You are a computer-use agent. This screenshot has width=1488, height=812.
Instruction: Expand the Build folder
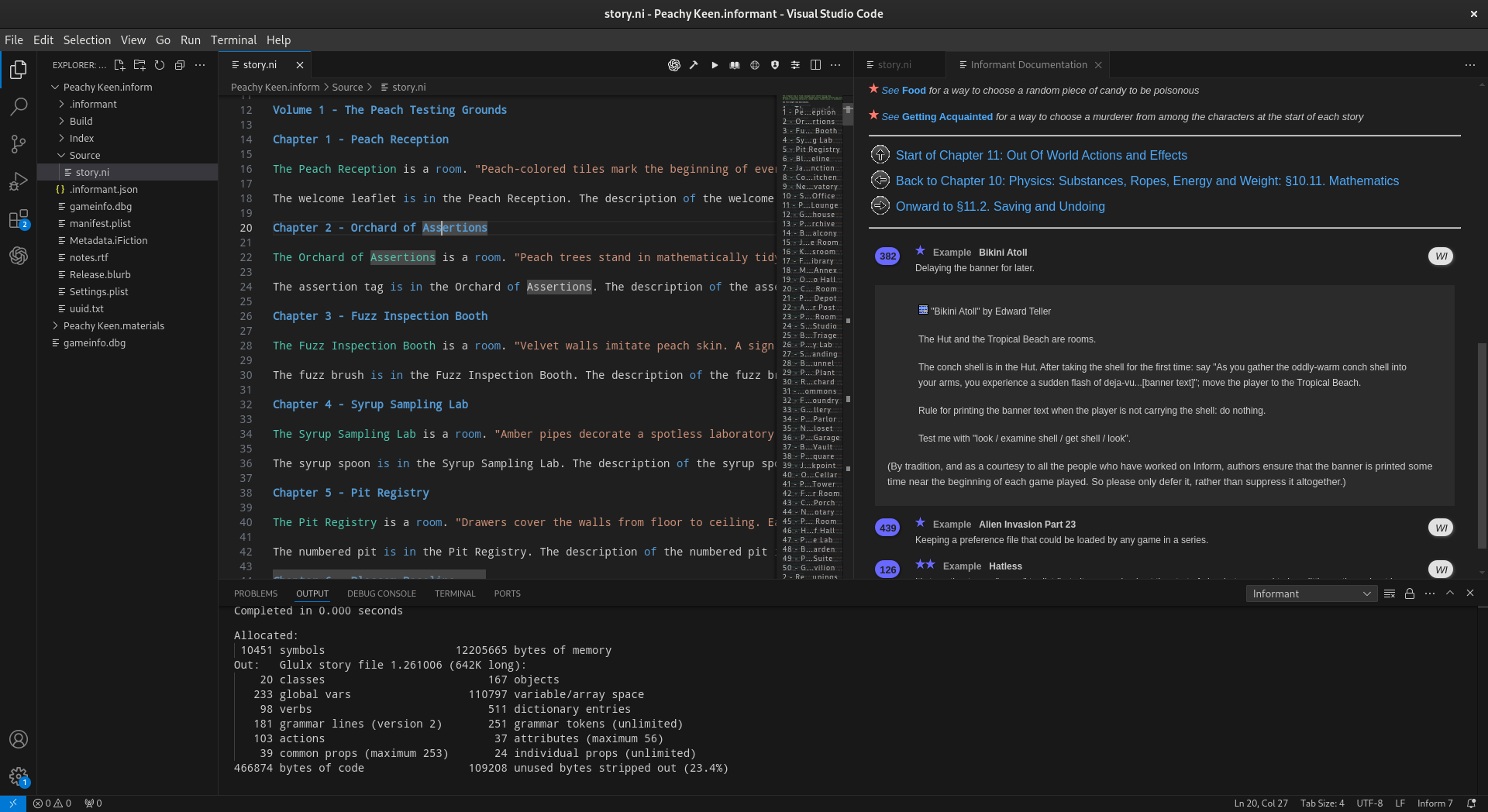pyautogui.click(x=127, y=121)
